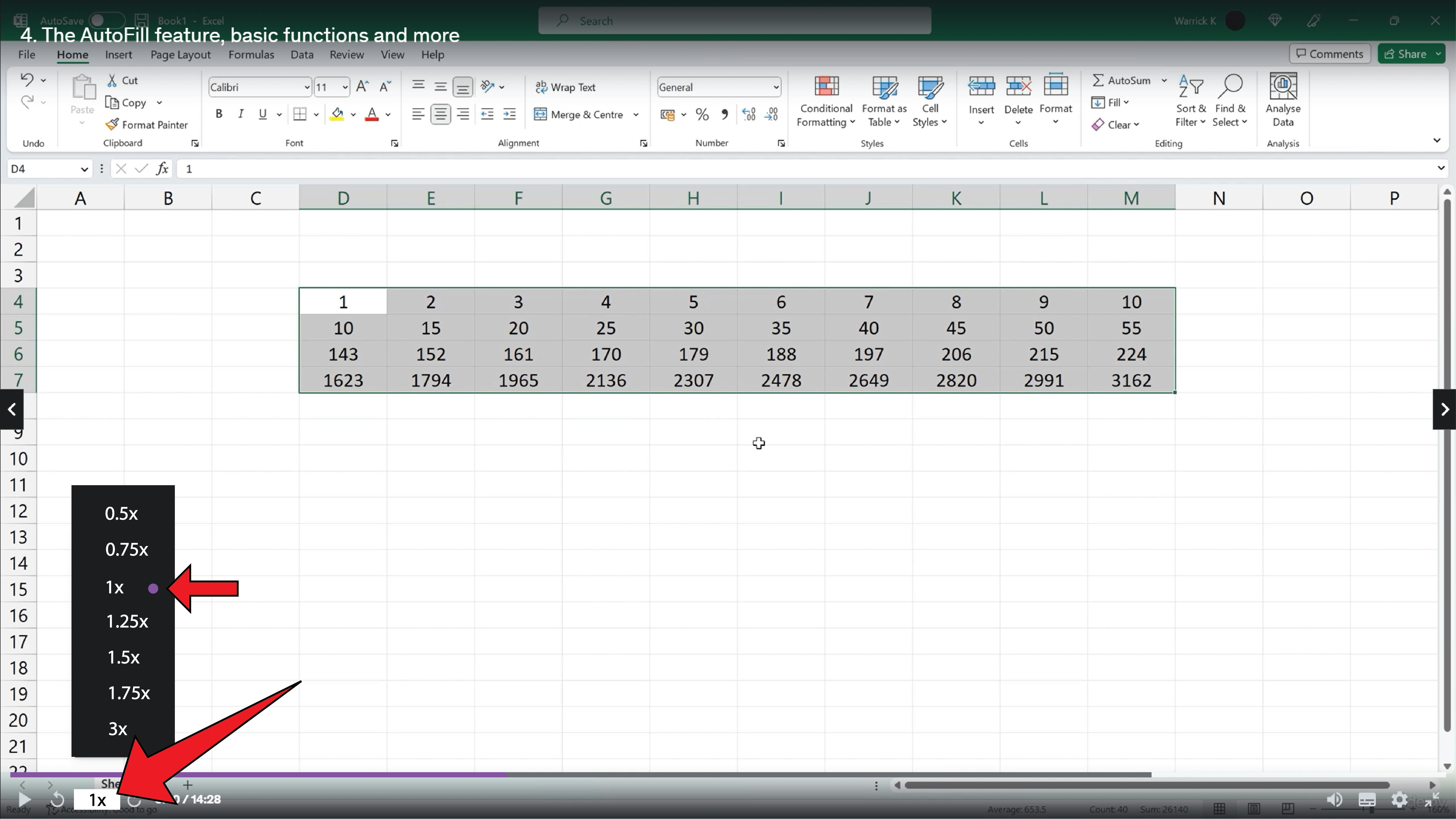This screenshot has width=1456, height=819.
Task: Click the Search box in title bar
Action: (x=734, y=20)
